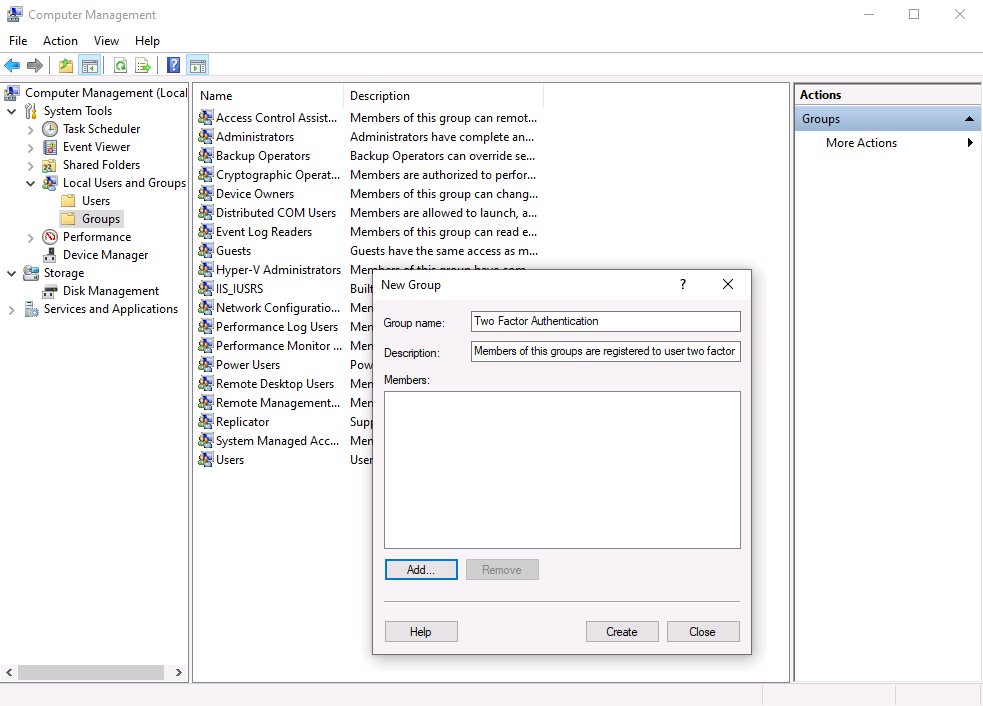Viewport: 983px width, 706px height.
Task: Collapse the Groups section in Actions pane
Action: point(969,119)
